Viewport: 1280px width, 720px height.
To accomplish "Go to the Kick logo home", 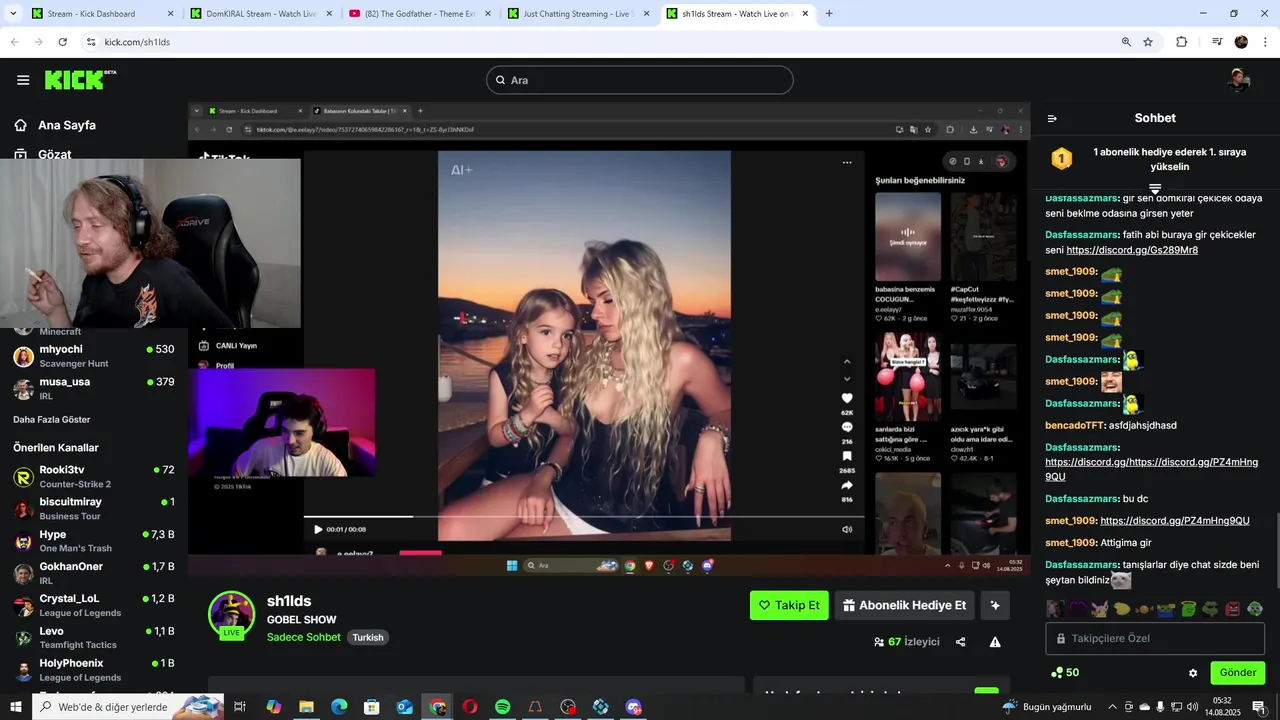I will 80,80.
